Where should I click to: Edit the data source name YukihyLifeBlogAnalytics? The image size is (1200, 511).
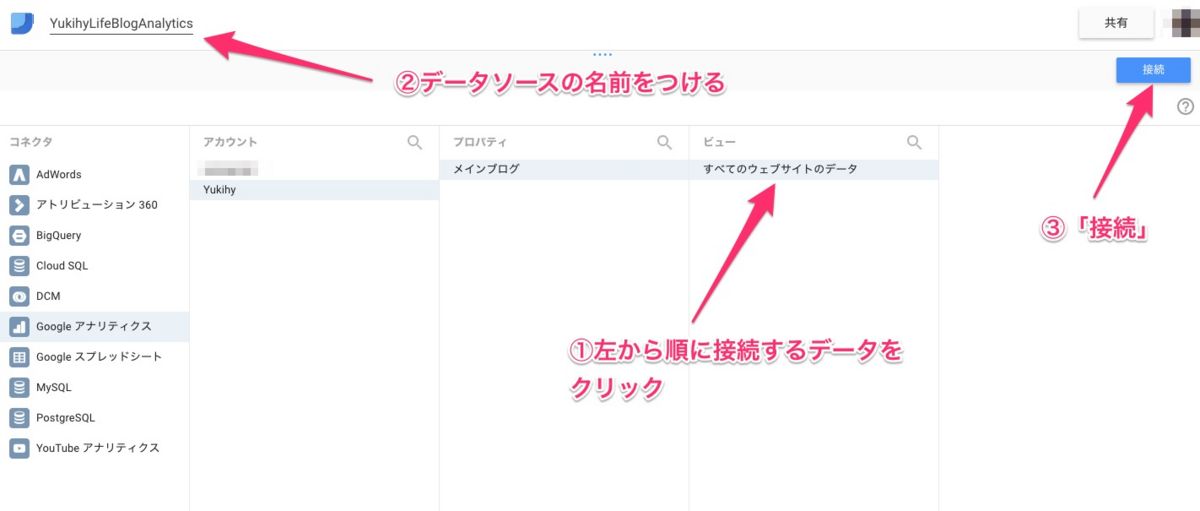[x=121, y=23]
